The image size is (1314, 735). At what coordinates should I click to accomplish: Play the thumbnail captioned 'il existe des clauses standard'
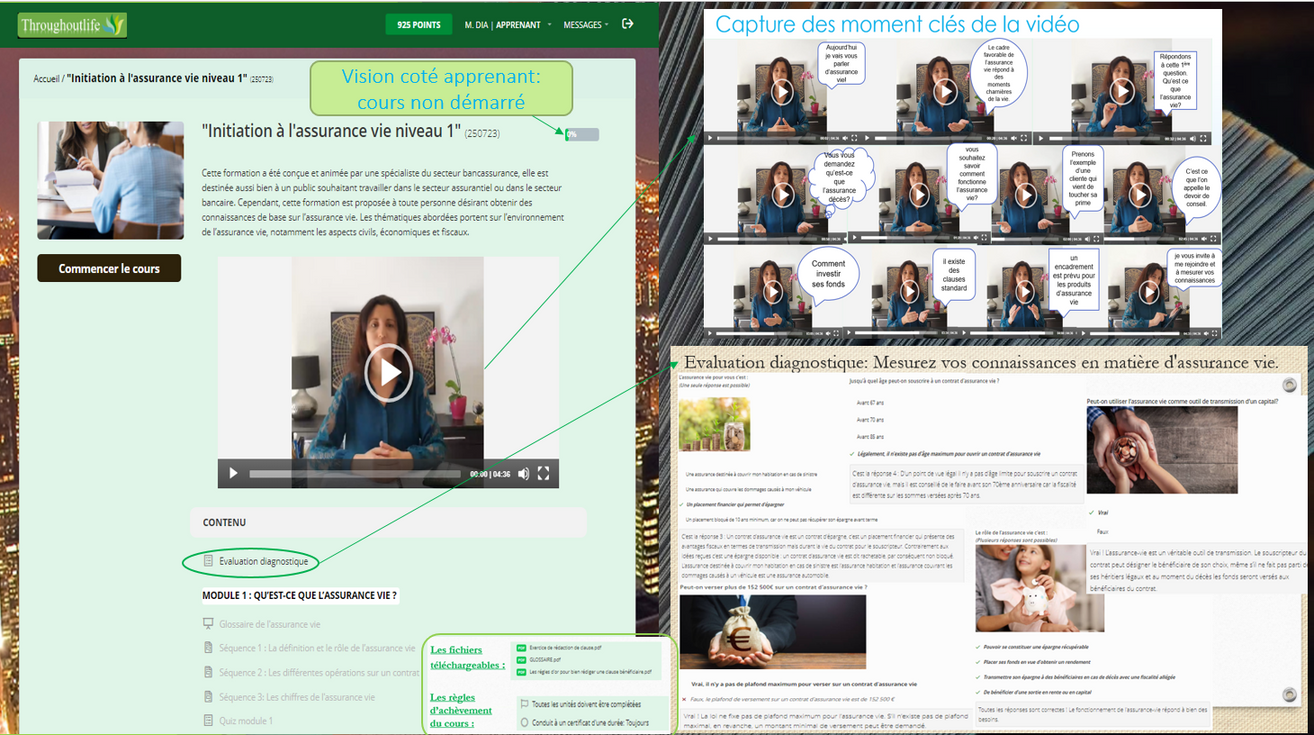coord(908,293)
